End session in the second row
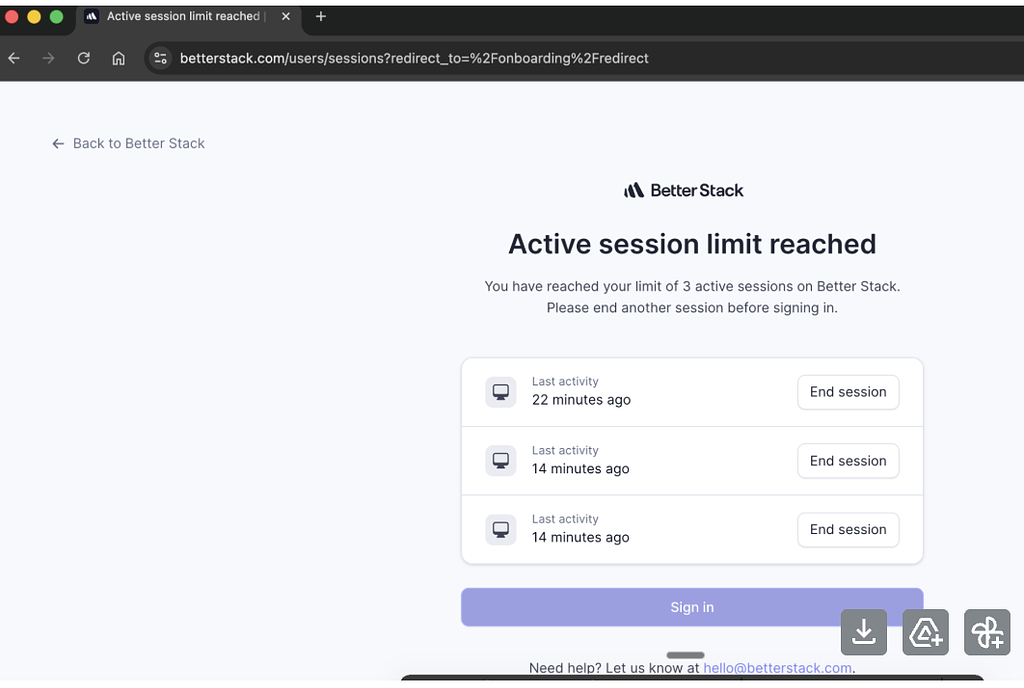The width and height of the screenshot is (1024, 688). (847, 461)
